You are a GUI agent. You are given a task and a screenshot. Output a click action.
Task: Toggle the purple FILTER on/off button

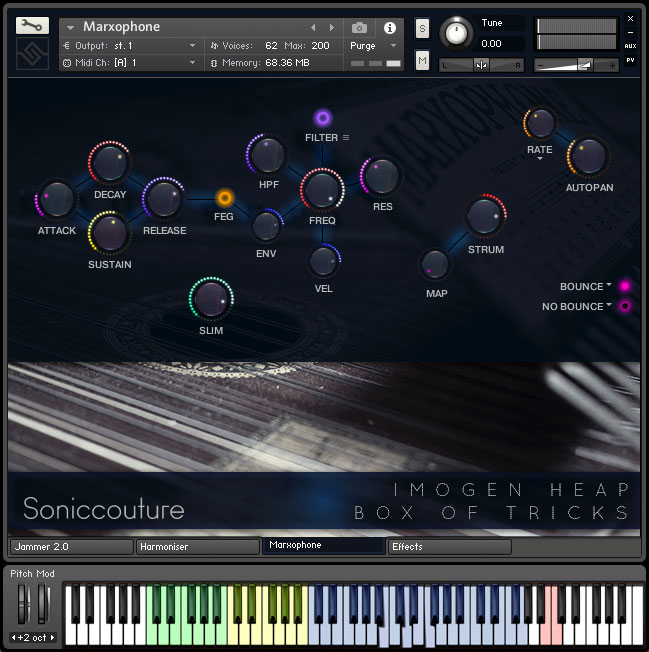[323, 118]
